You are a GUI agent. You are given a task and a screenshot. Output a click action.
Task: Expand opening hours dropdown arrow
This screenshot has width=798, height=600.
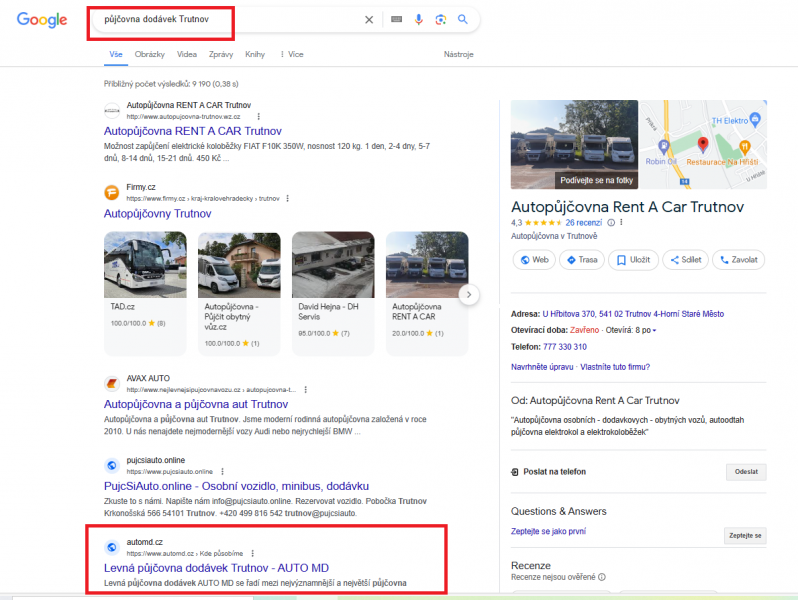[654, 331]
